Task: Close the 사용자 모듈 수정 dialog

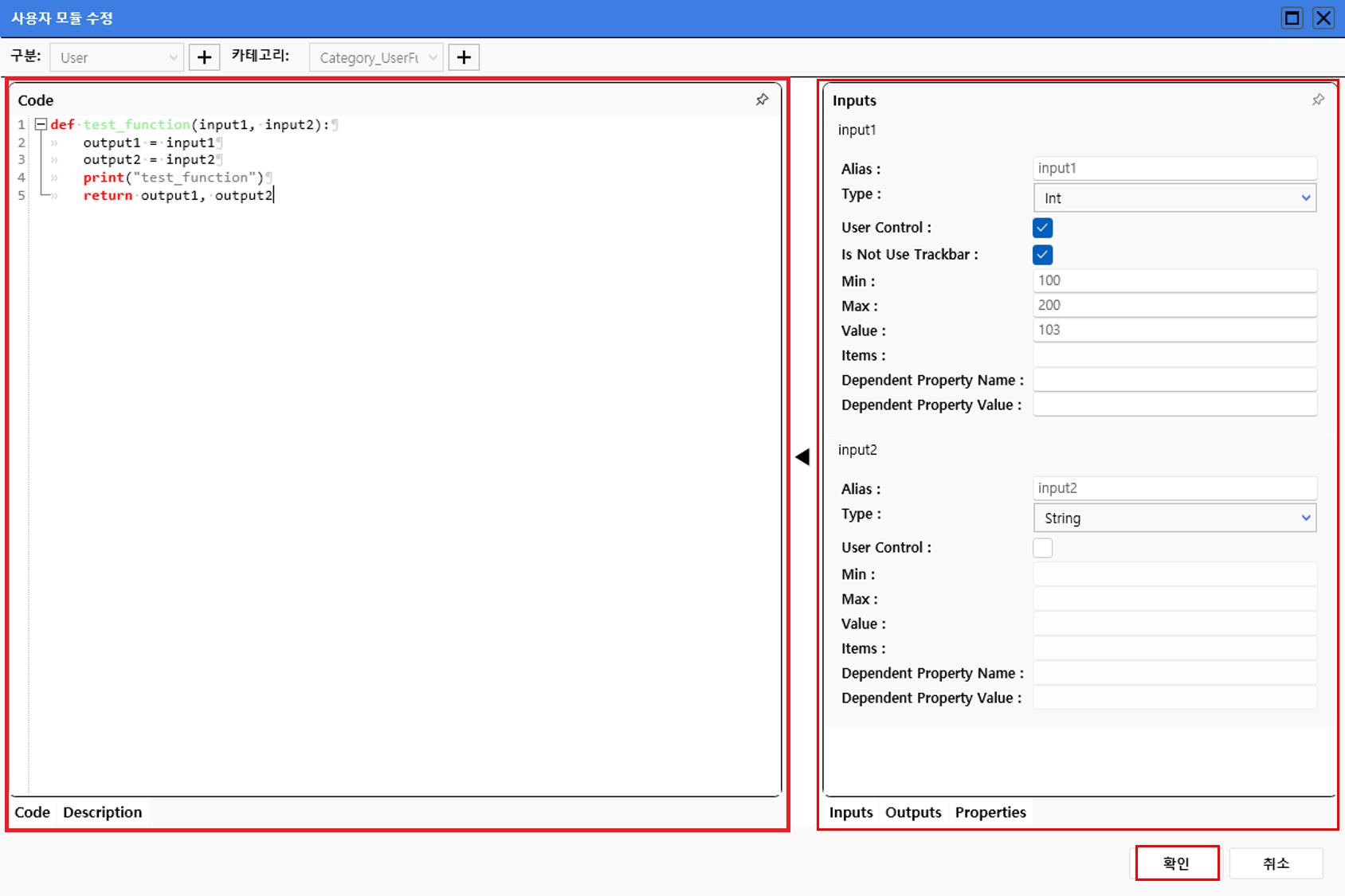Action: click(x=1323, y=18)
